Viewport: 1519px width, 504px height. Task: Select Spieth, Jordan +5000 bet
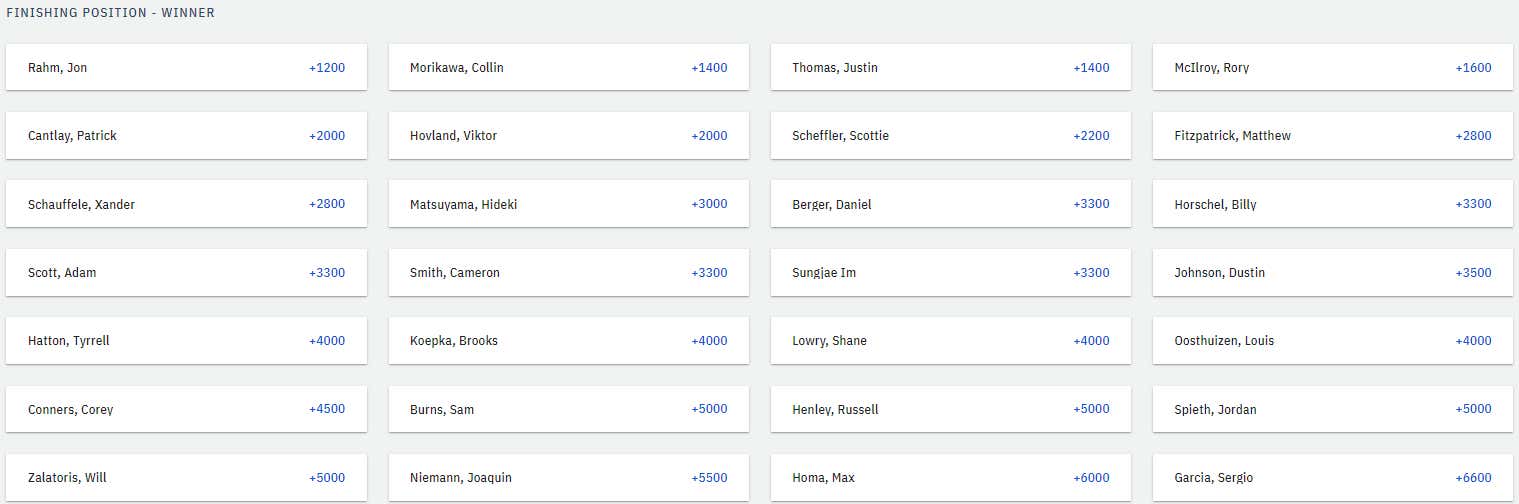pos(1333,409)
